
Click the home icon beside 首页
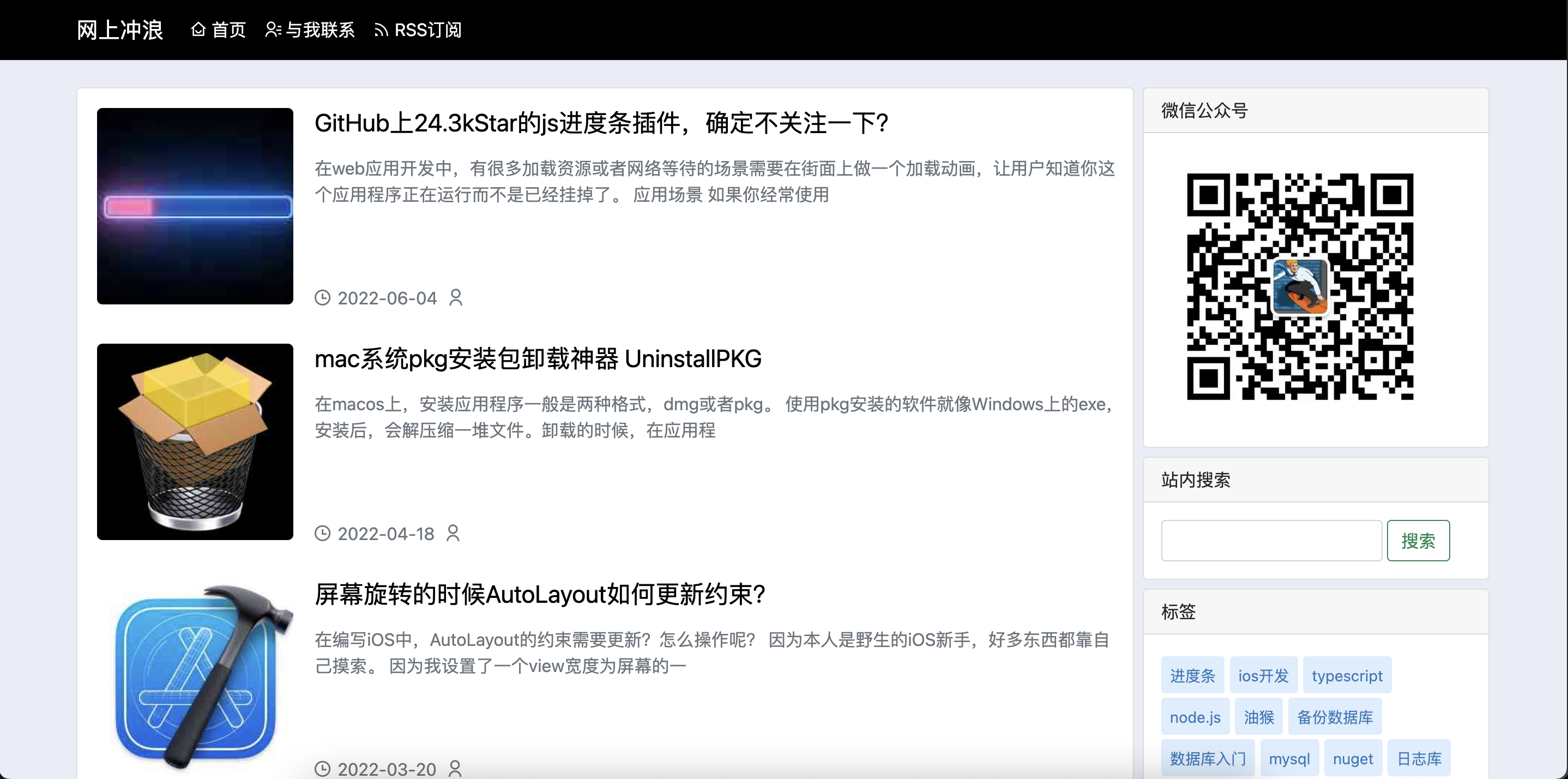coord(198,29)
